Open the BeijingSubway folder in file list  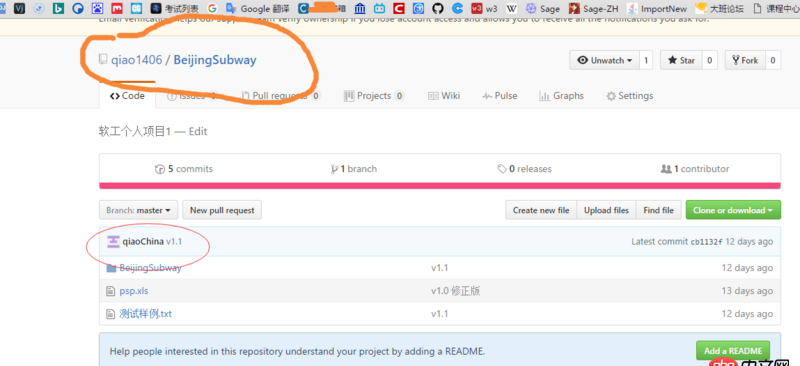pyautogui.click(x=151, y=268)
